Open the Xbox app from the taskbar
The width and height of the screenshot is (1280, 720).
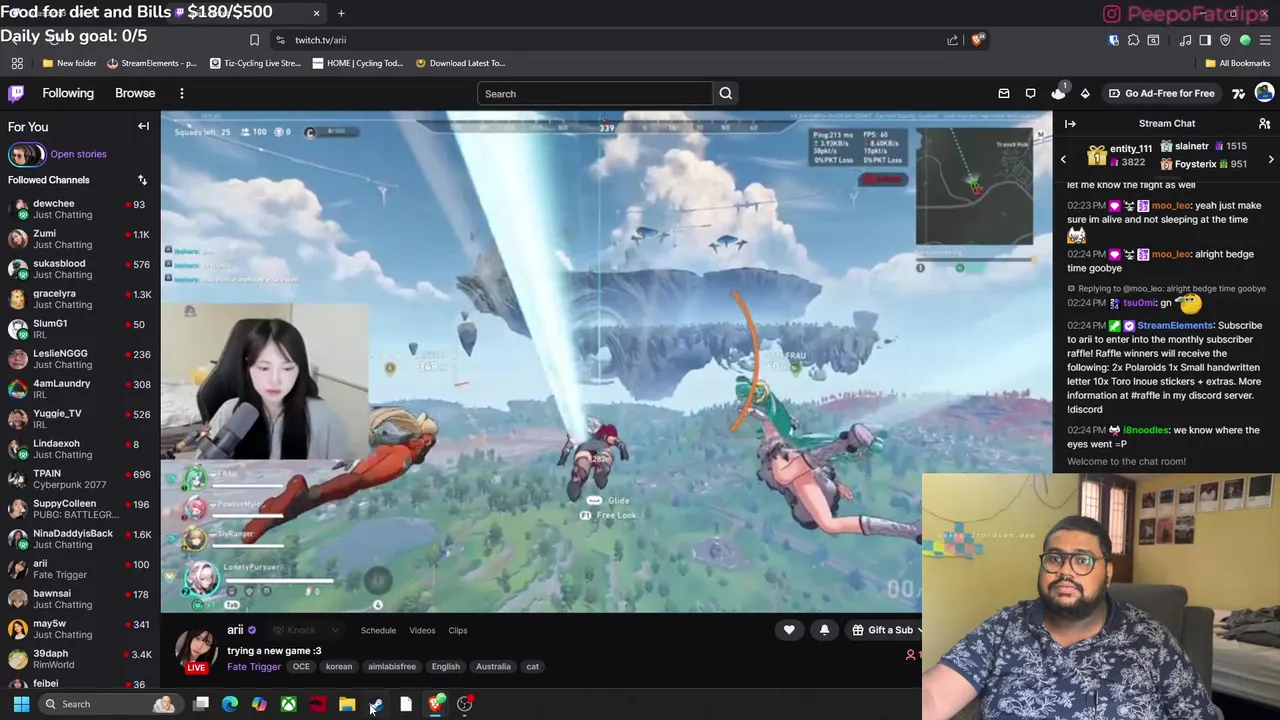point(288,704)
